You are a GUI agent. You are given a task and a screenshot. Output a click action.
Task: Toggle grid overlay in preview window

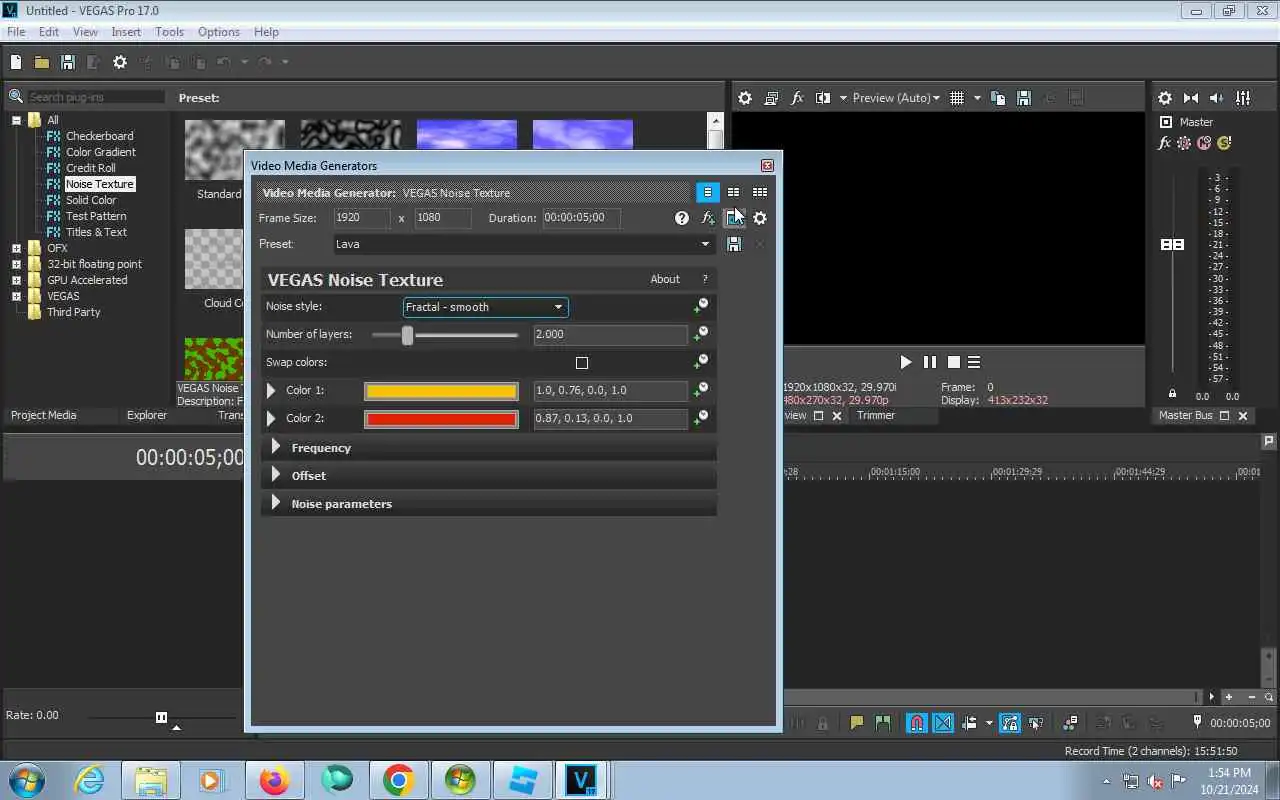957,98
